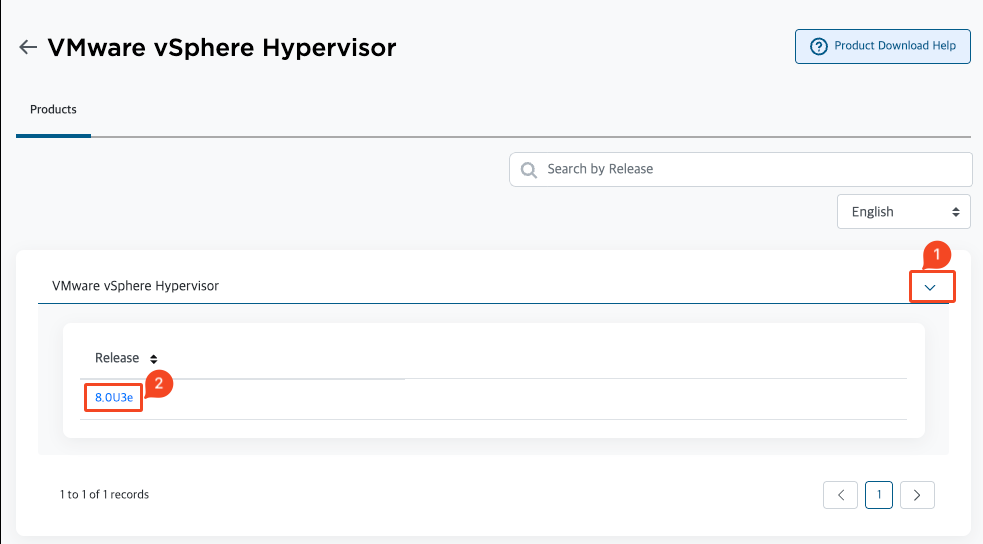
Task: Switch to the Products tab
Action: coord(53,109)
